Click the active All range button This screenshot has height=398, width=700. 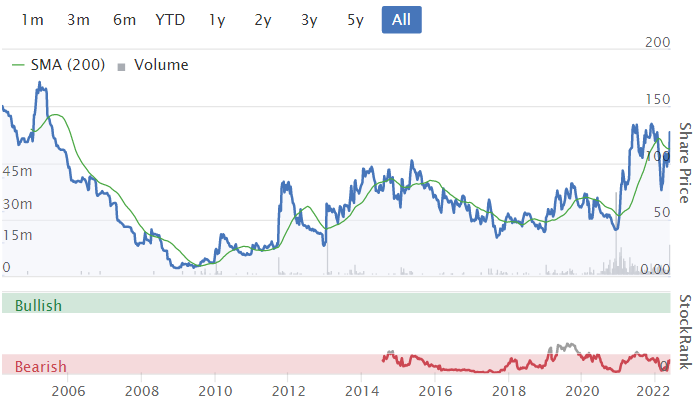coord(401,20)
